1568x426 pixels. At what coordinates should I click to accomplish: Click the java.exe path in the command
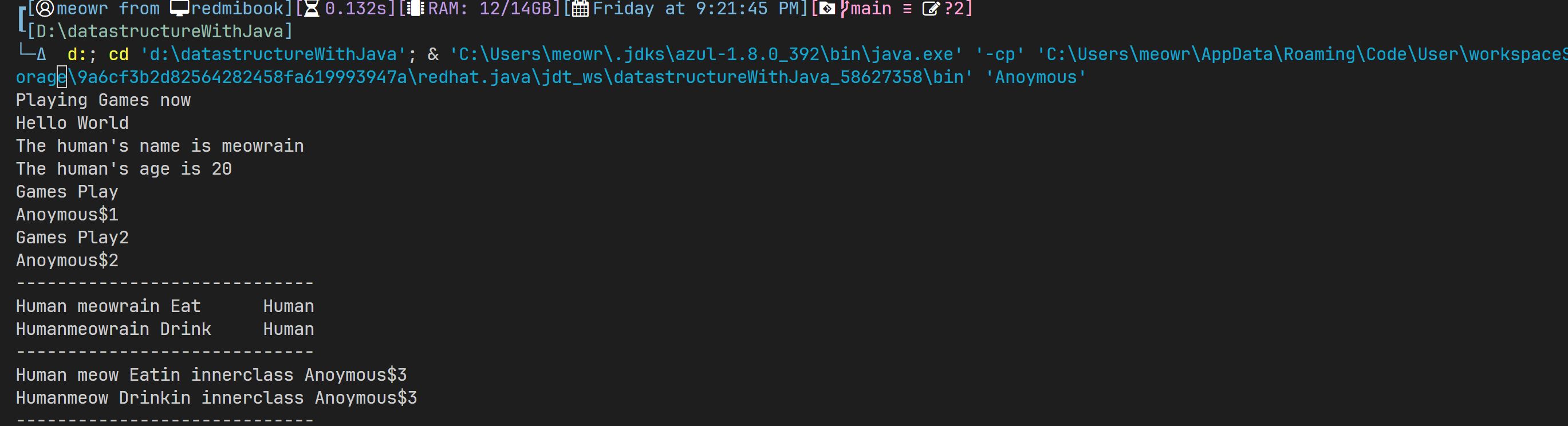click(706, 55)
